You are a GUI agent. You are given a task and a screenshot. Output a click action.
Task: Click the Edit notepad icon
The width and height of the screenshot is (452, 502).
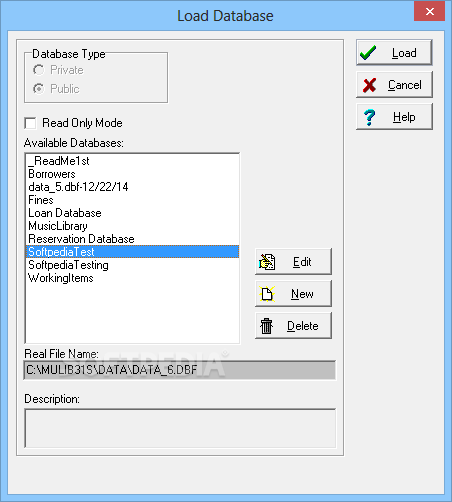pos(267,262)
